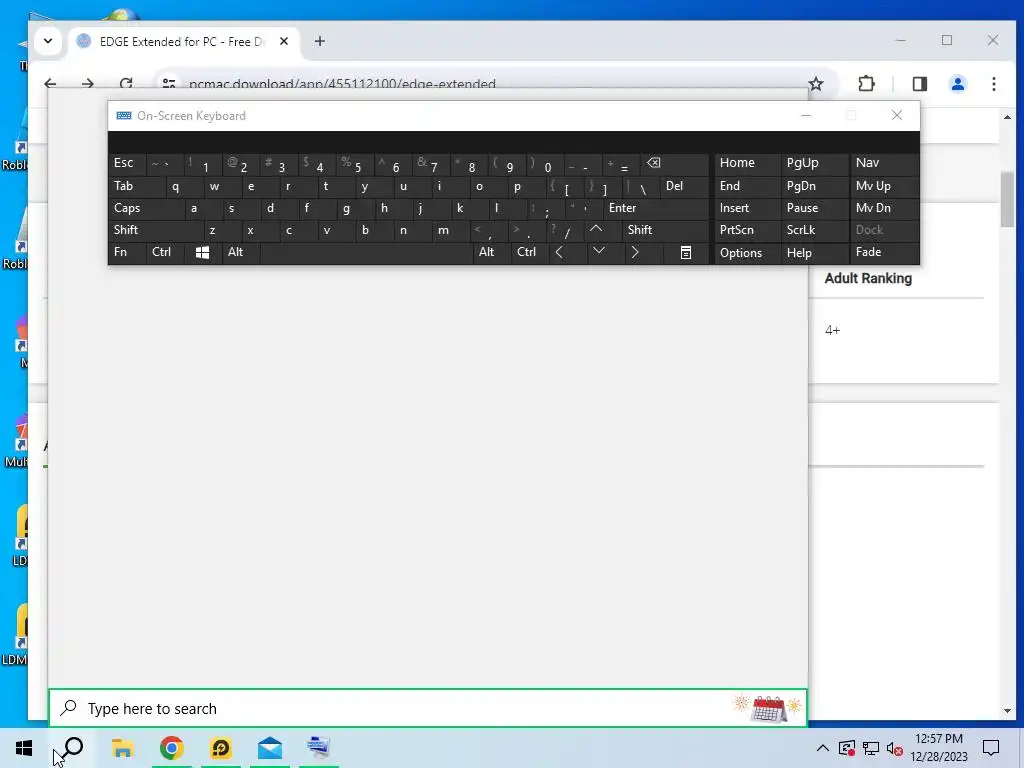This screenshot has width=1024, height=768.
Task: Open Chrome three-dot menu
Action: click(x=993, y=84)
